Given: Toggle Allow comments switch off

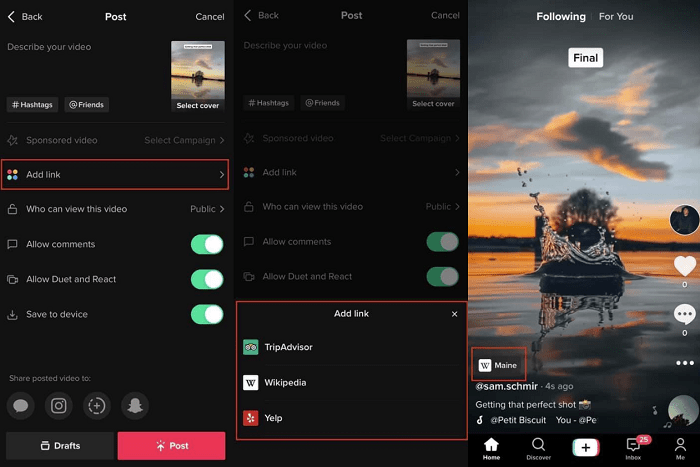Looking at the screenshot, I should click(x=206, y=244).
